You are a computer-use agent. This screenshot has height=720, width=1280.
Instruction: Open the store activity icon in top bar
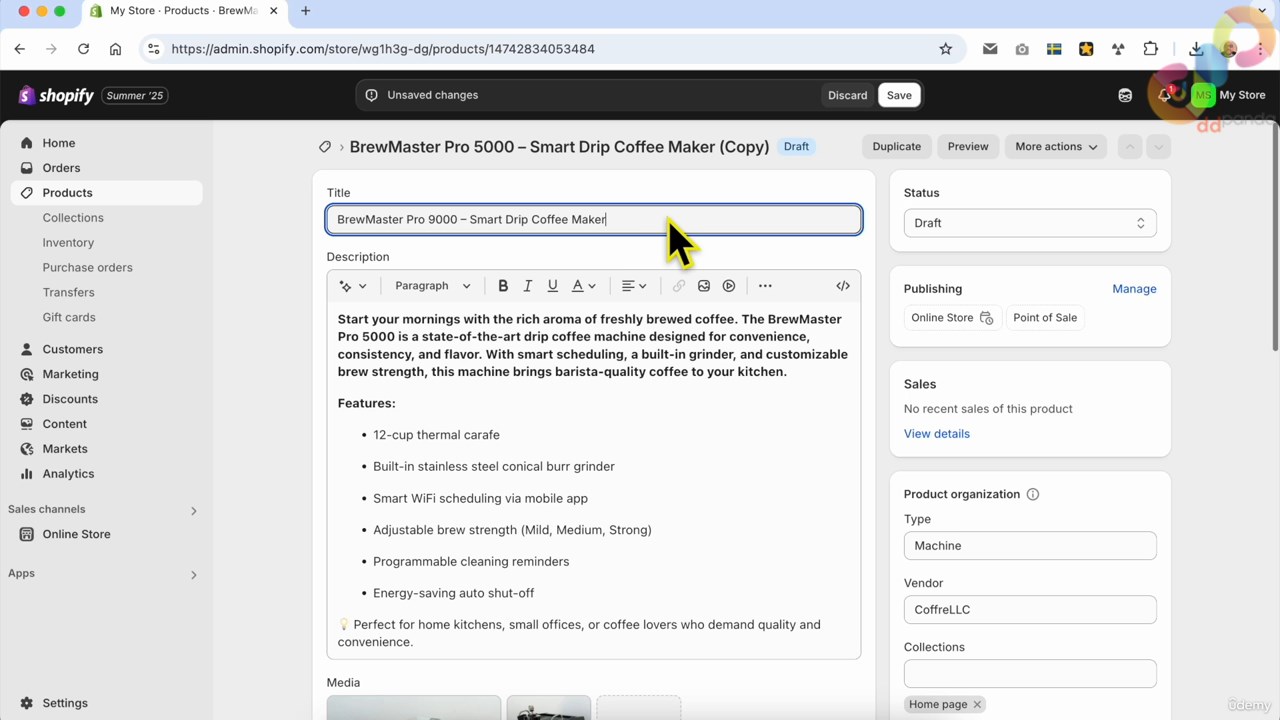click(x=1125, y=95)
